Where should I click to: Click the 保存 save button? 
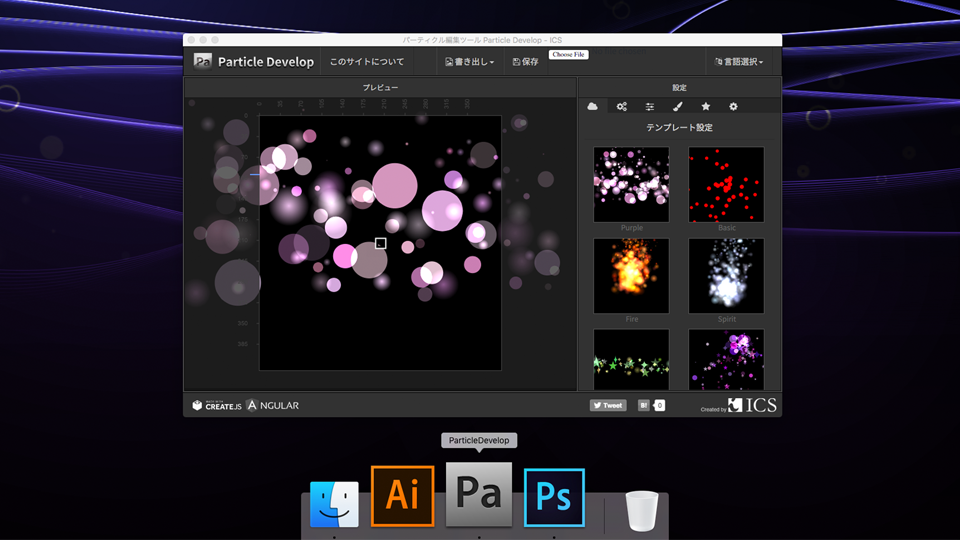pos(525,62)
